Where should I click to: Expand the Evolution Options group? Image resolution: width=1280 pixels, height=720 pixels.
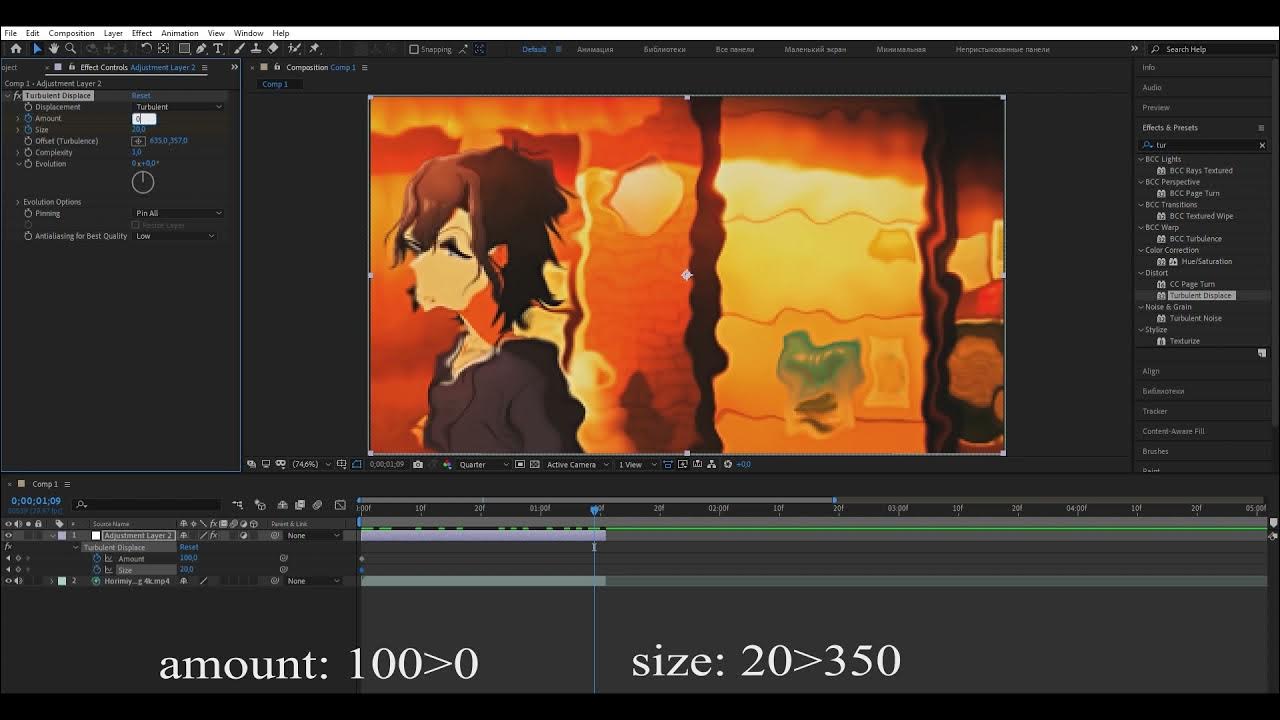pos(18,202)
